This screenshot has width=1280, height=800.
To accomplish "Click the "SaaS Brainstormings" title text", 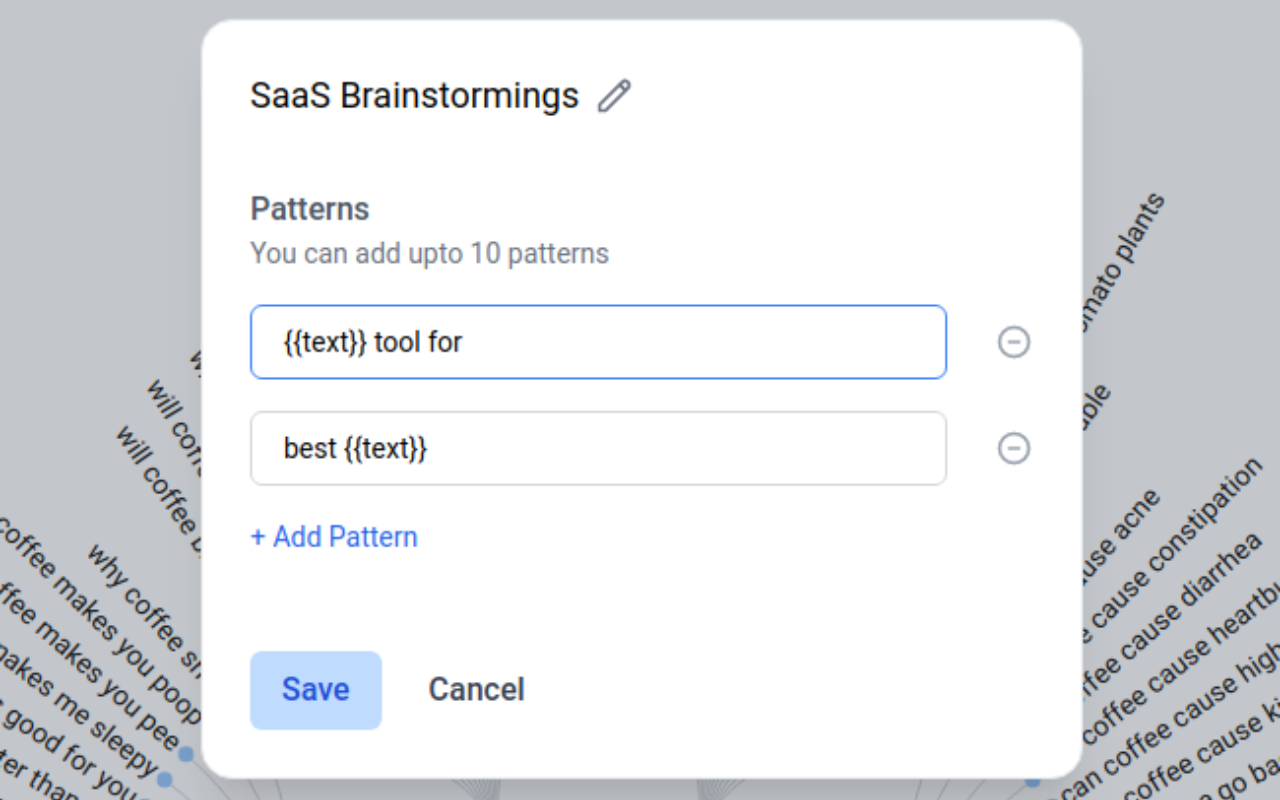I will pos(414,96).
